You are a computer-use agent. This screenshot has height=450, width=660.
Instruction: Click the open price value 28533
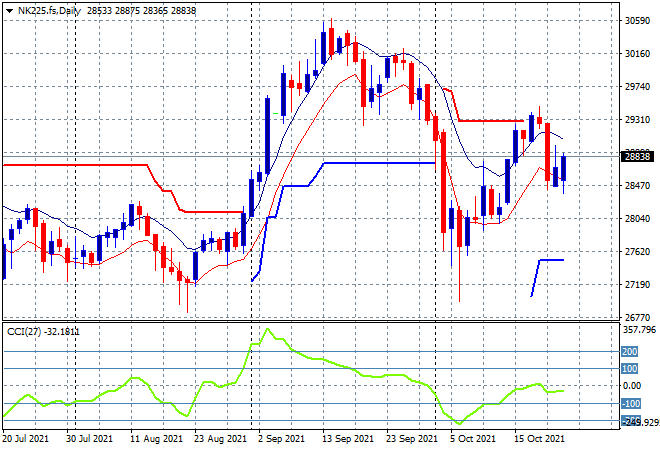(x=100, y=11)
